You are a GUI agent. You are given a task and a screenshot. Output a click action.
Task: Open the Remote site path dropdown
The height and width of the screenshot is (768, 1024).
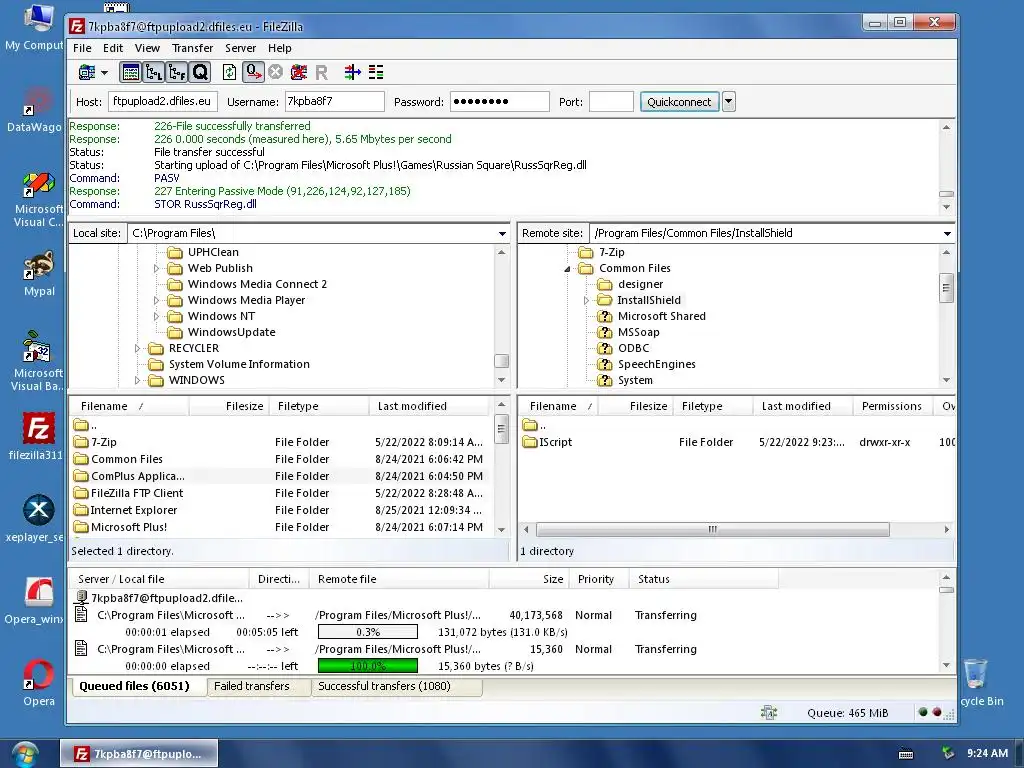(x=947, y=233)
